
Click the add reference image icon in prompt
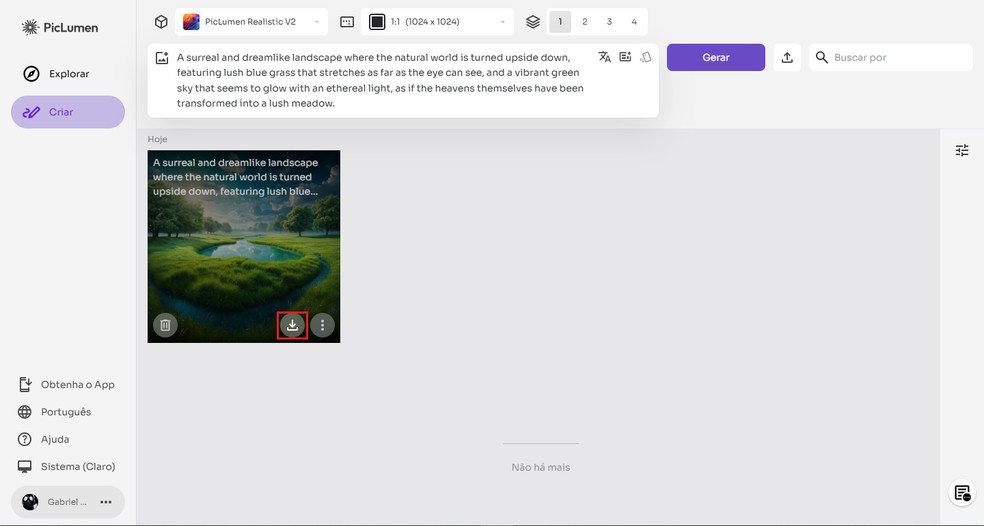click(x=162, y=58)
